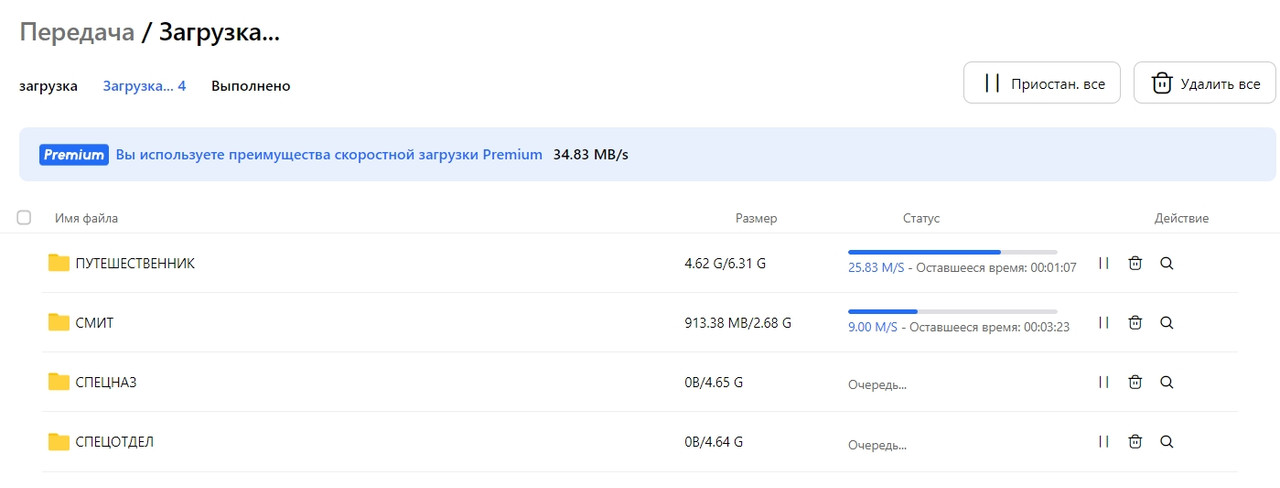Click the Очередь... status in СПЕЦОТДЕЛ row
Image resolution: width=1280 pixels, height=488 pixels.
[877, 445]
